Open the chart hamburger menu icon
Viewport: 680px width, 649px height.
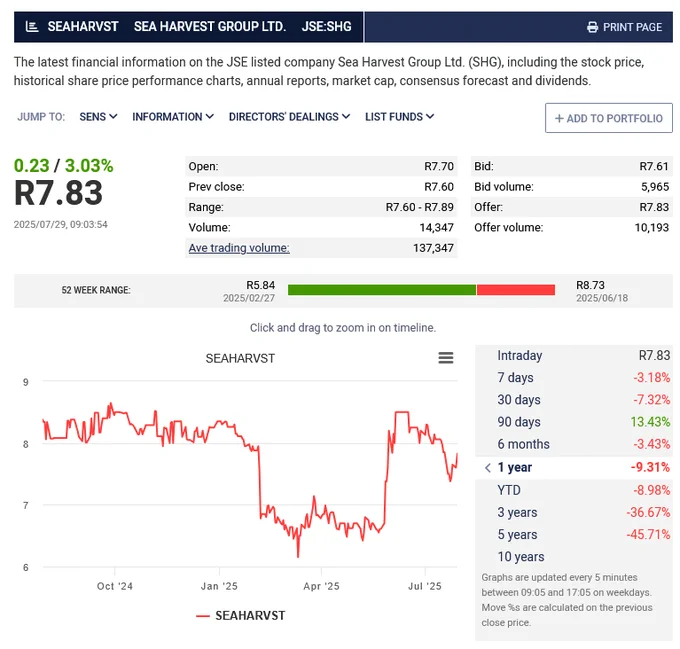pyautogui.click(x=446, y=358)
